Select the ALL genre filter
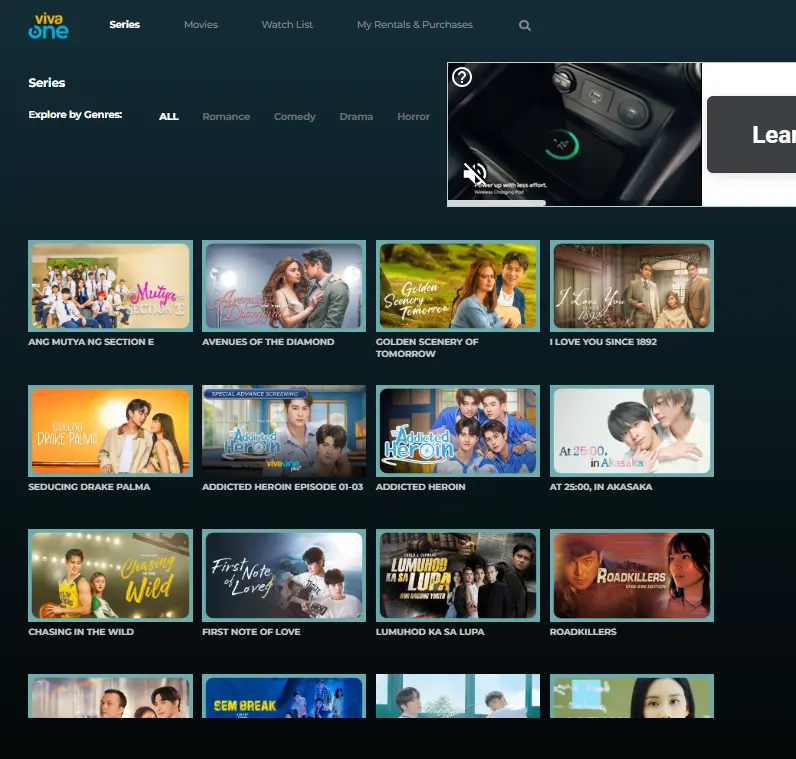Image resolution: width=796 pixels, height=759 pixels. [x=169, y=116]
